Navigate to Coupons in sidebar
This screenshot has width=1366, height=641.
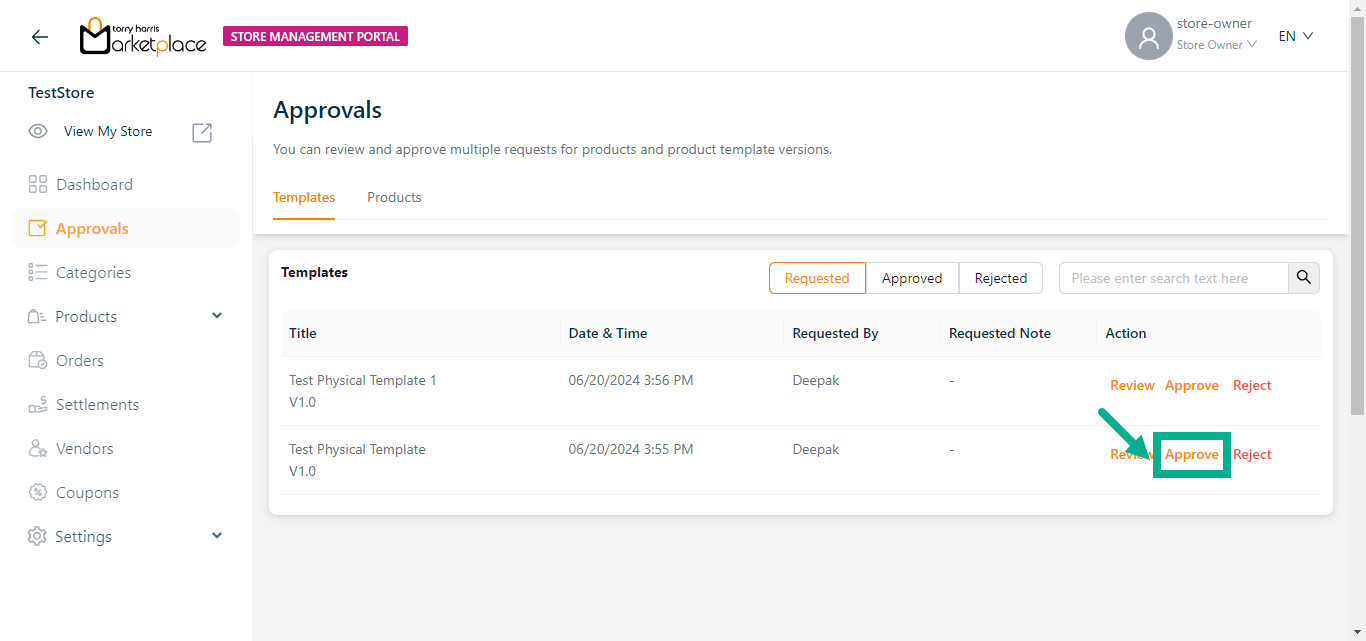pyautogui.click(x=87, y=493)
